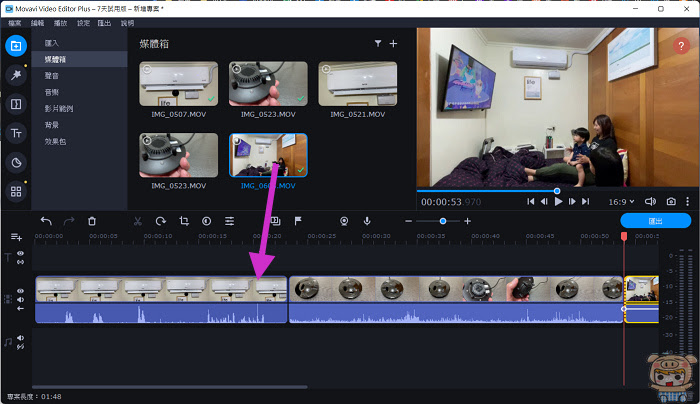Mute the video track audio

pos(21,300)
